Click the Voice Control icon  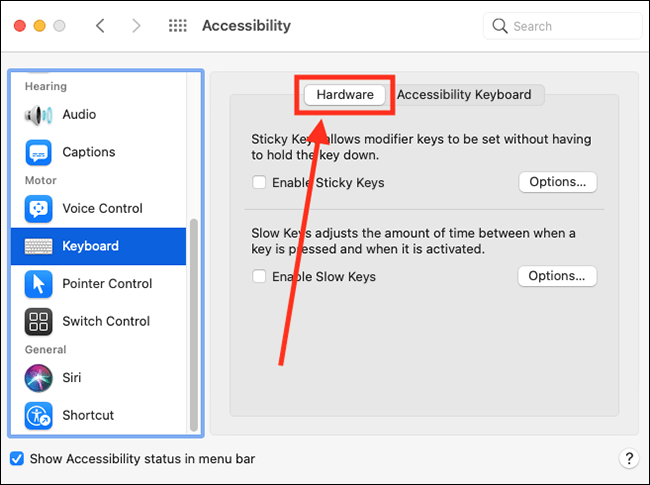(x=39, y=209)
